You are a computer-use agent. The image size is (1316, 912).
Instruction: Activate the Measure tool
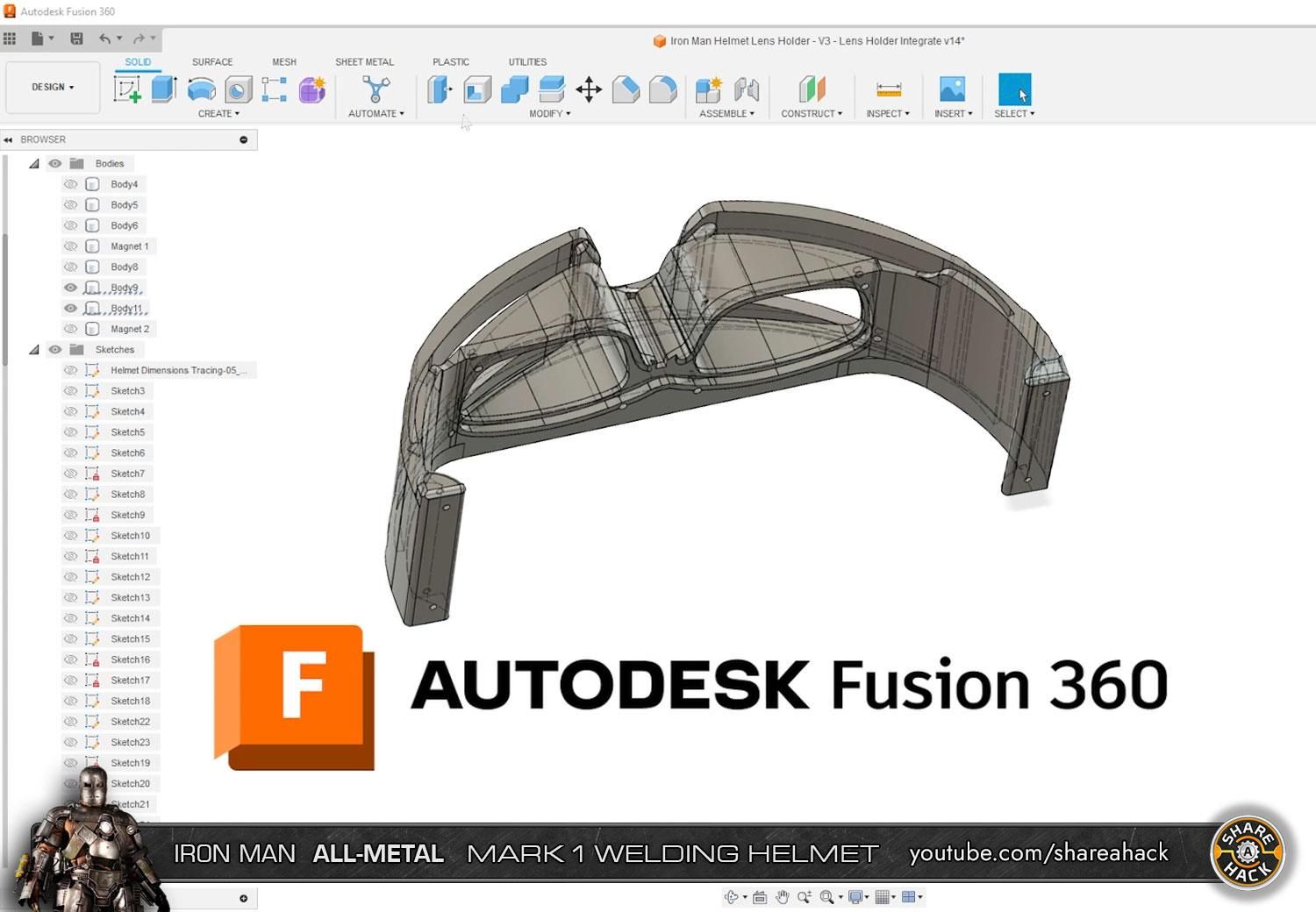pyautogui.click(x=889, y=89)
